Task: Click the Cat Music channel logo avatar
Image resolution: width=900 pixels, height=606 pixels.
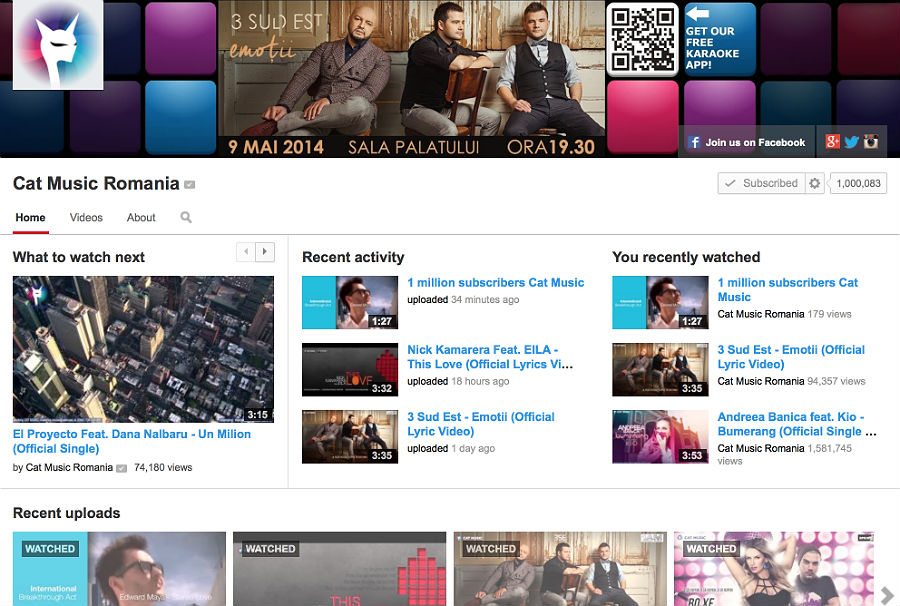Action: 58,45
